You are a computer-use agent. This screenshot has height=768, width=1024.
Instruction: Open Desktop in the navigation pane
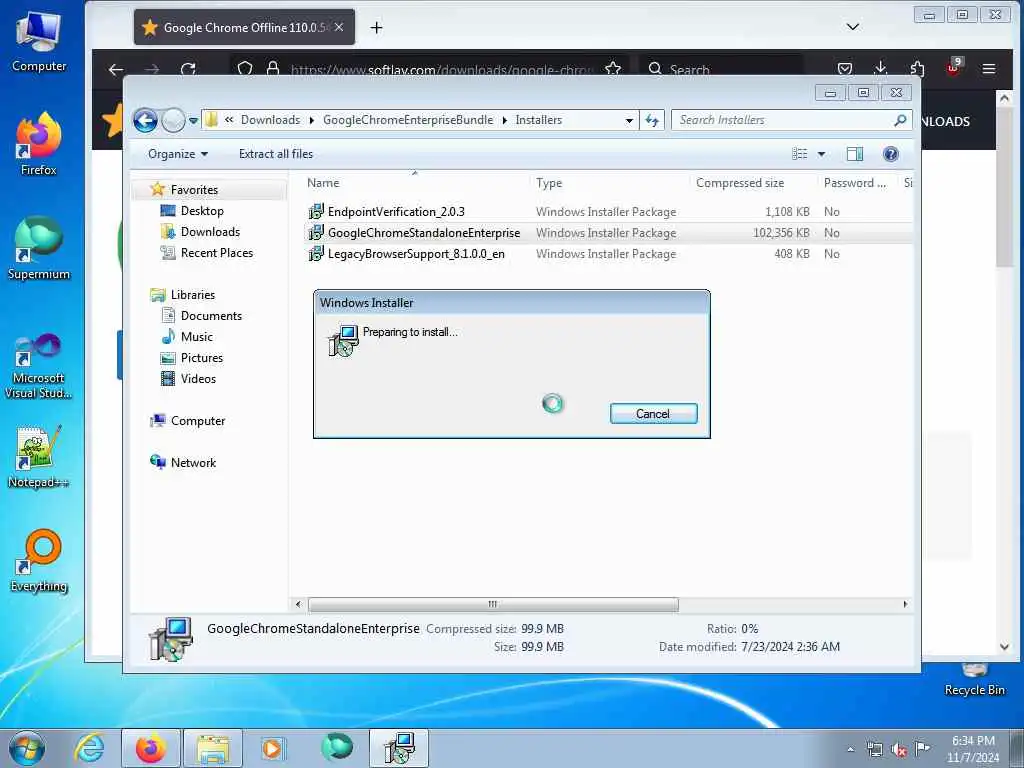pyautogui.click(x=202, y=211)
